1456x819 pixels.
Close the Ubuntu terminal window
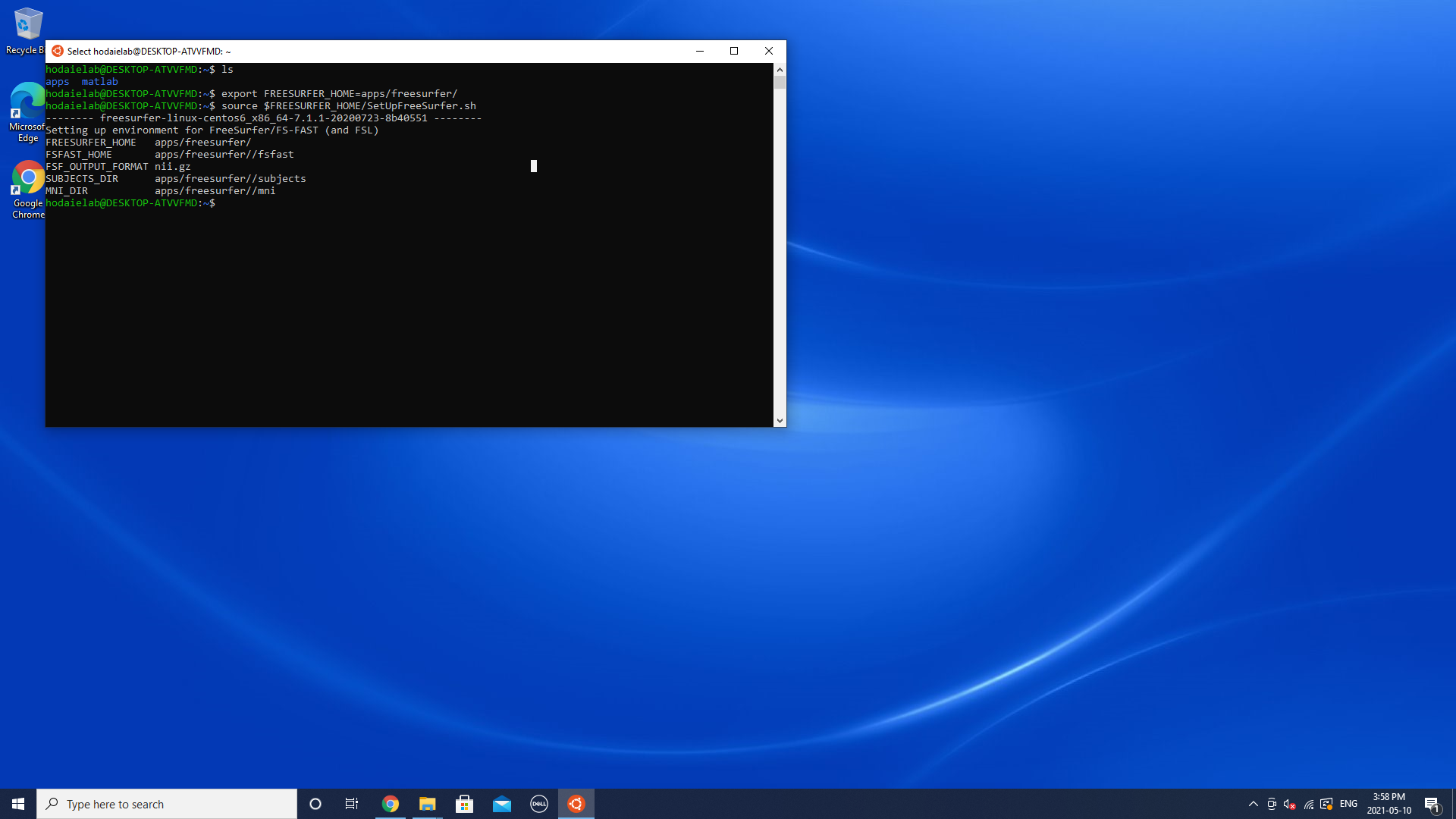click(769, 51)
